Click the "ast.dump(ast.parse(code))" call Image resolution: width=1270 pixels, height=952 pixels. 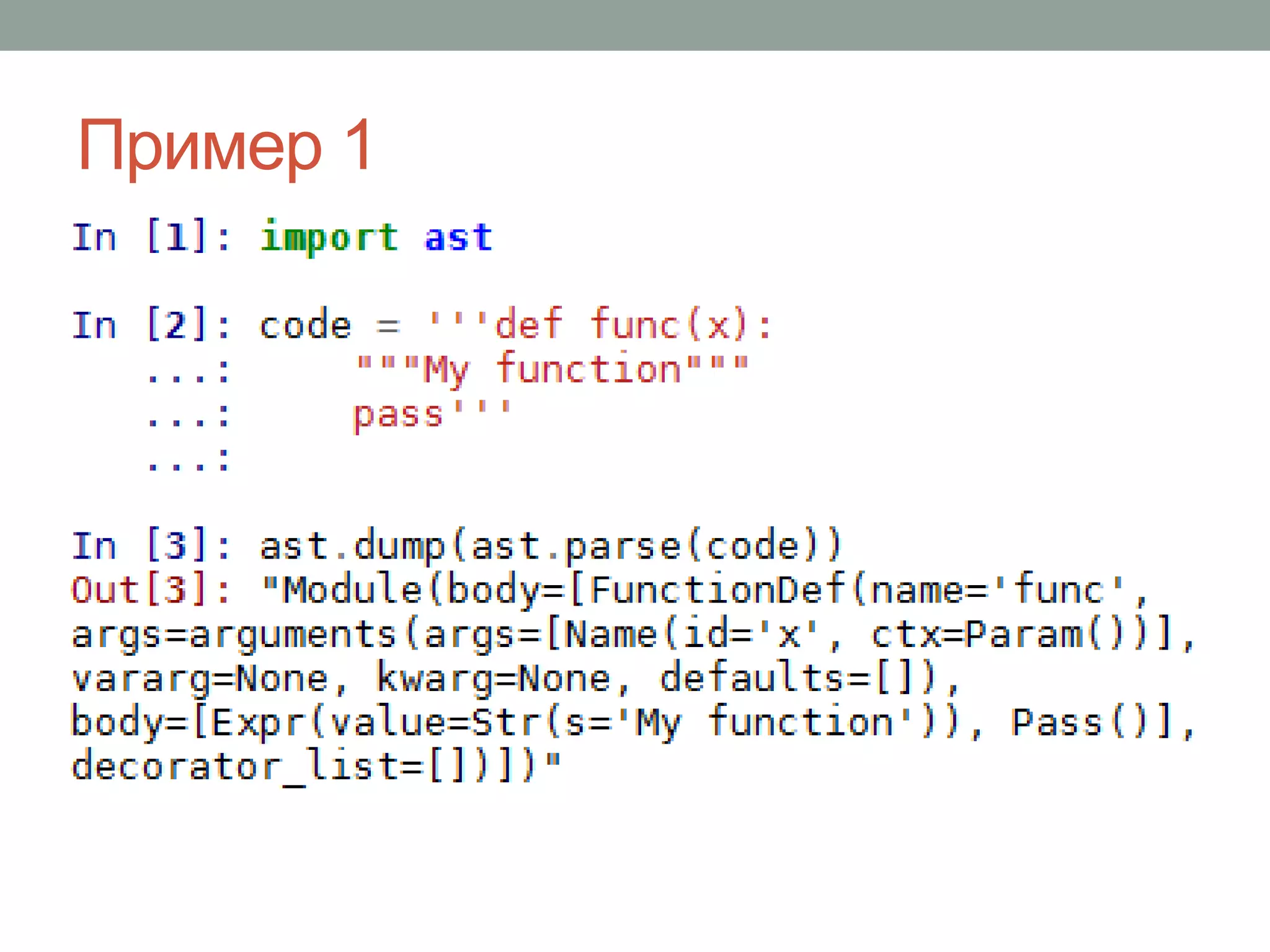551,546
